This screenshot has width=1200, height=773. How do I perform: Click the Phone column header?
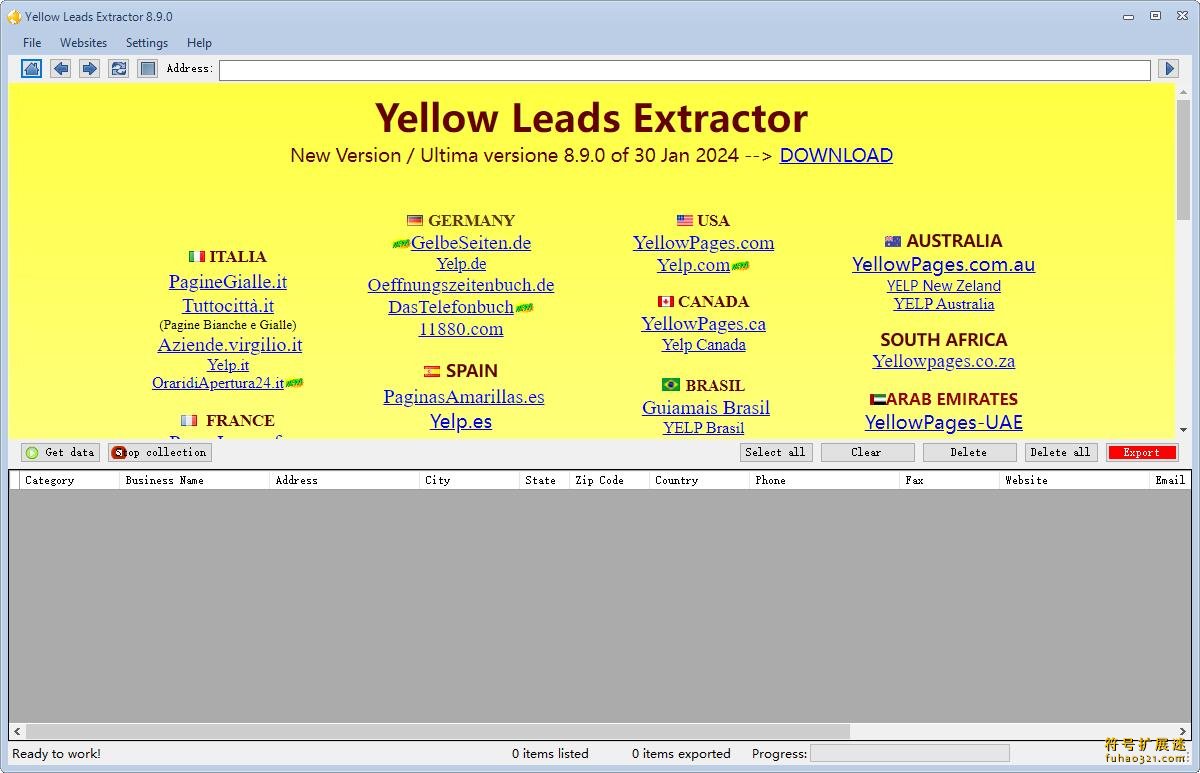tap(825, 480)
